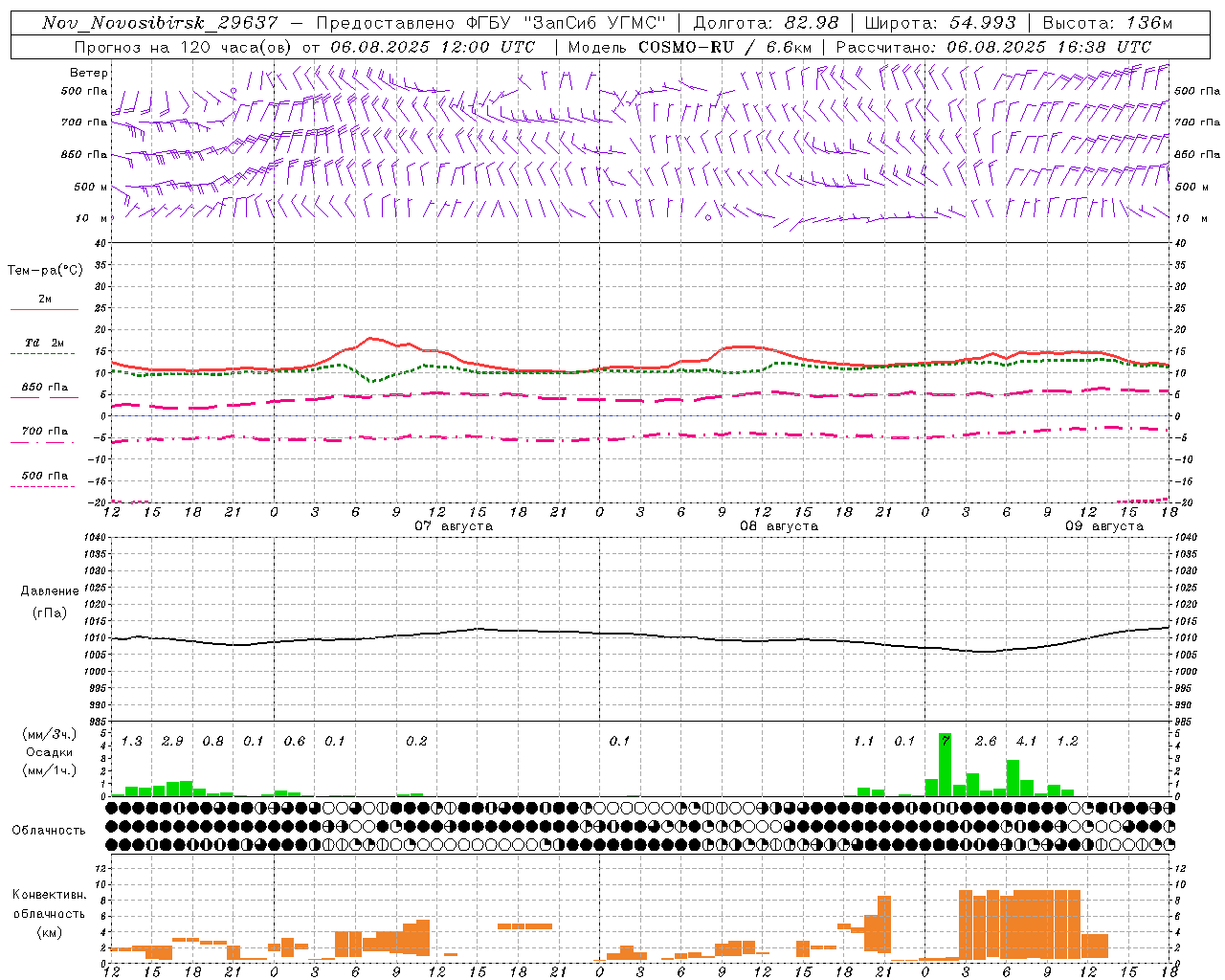Click the latitude value Широта: 54.993
1225x980 pixels.
tap(940, 23)
